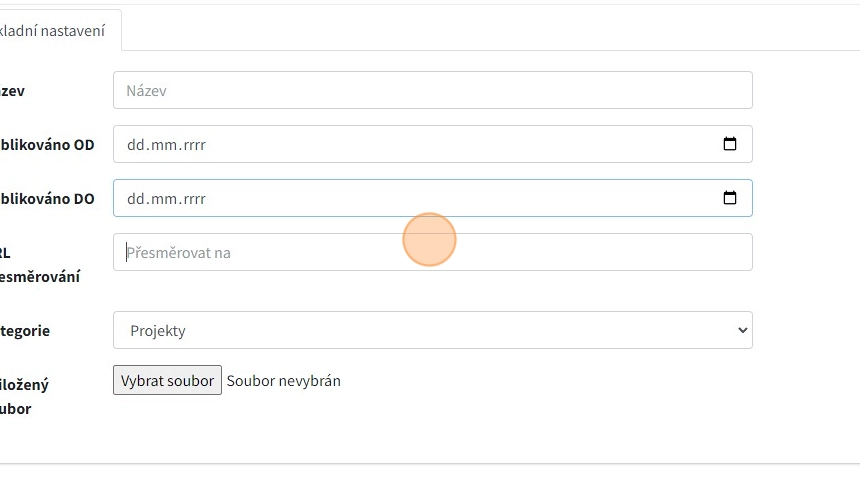Click the Přiložený soubor label
This screenshot has width=860, height=481.
point(24,396)
